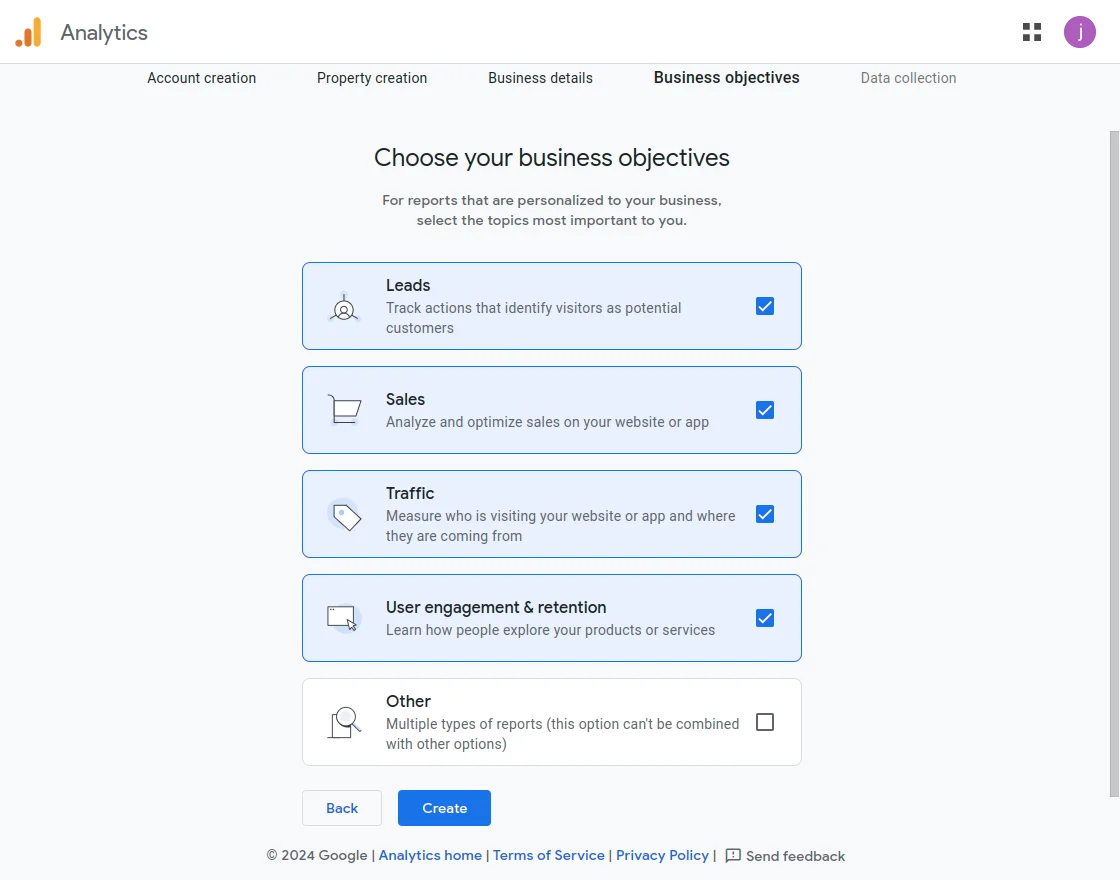1120x880 pixels.
Task: Disable the Traffic objective checkbox
Action: pyautogui.click(x=765, y=514)
